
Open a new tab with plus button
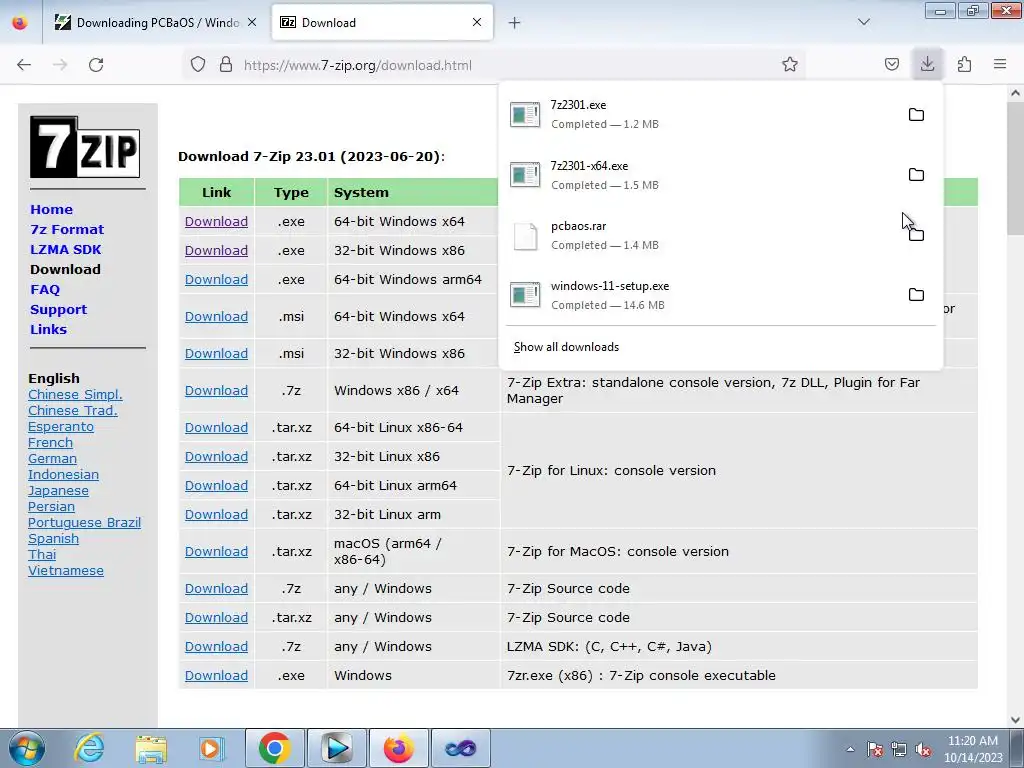(x=515, y=23)
